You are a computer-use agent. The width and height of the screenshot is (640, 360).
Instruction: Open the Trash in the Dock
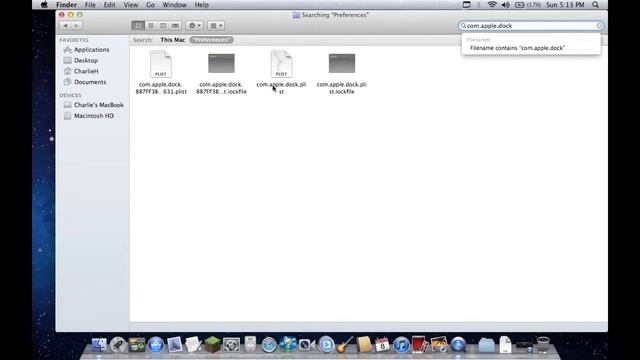543,345
